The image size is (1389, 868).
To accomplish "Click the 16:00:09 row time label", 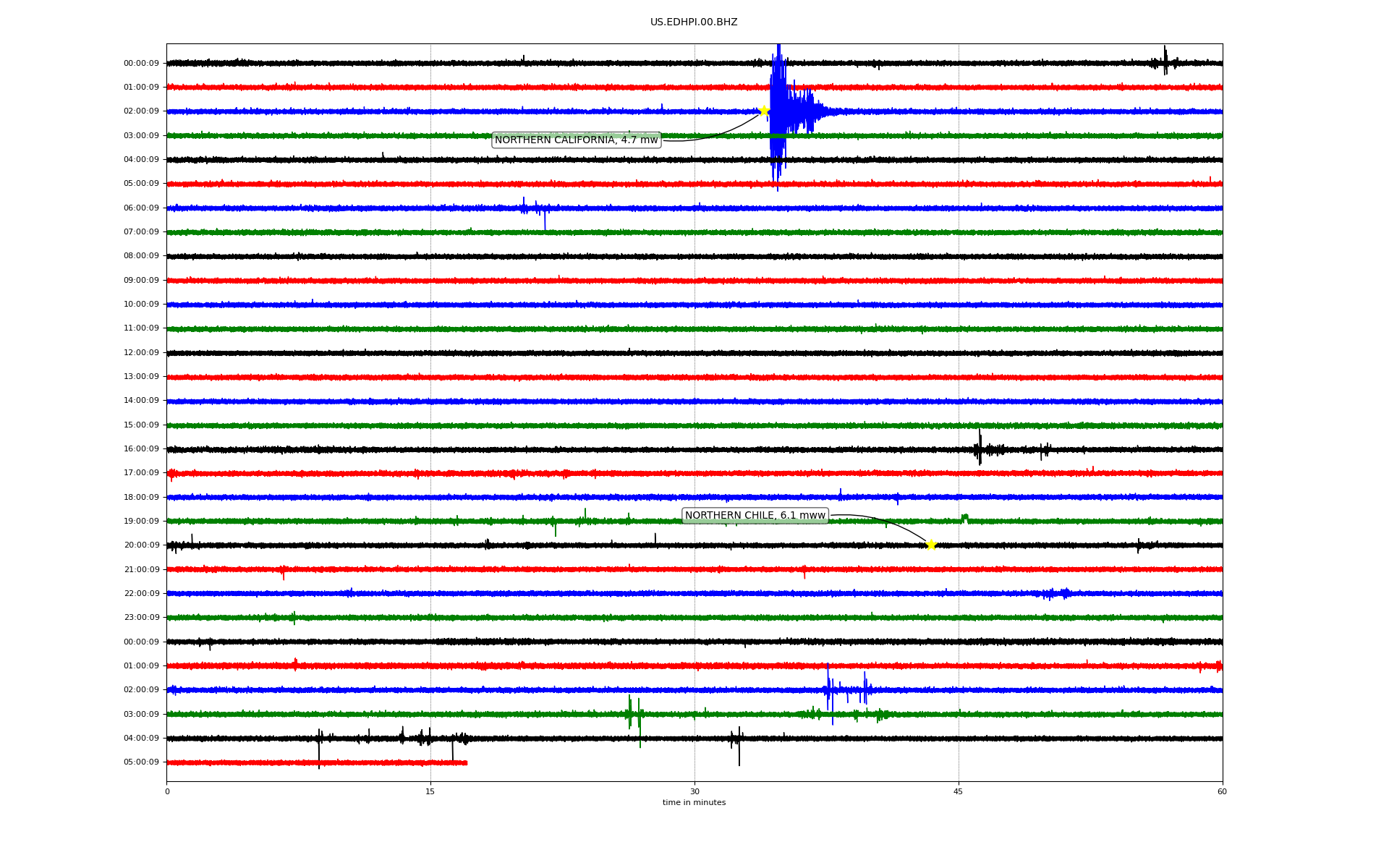I will pyautogui.click(x=141, y=449).
